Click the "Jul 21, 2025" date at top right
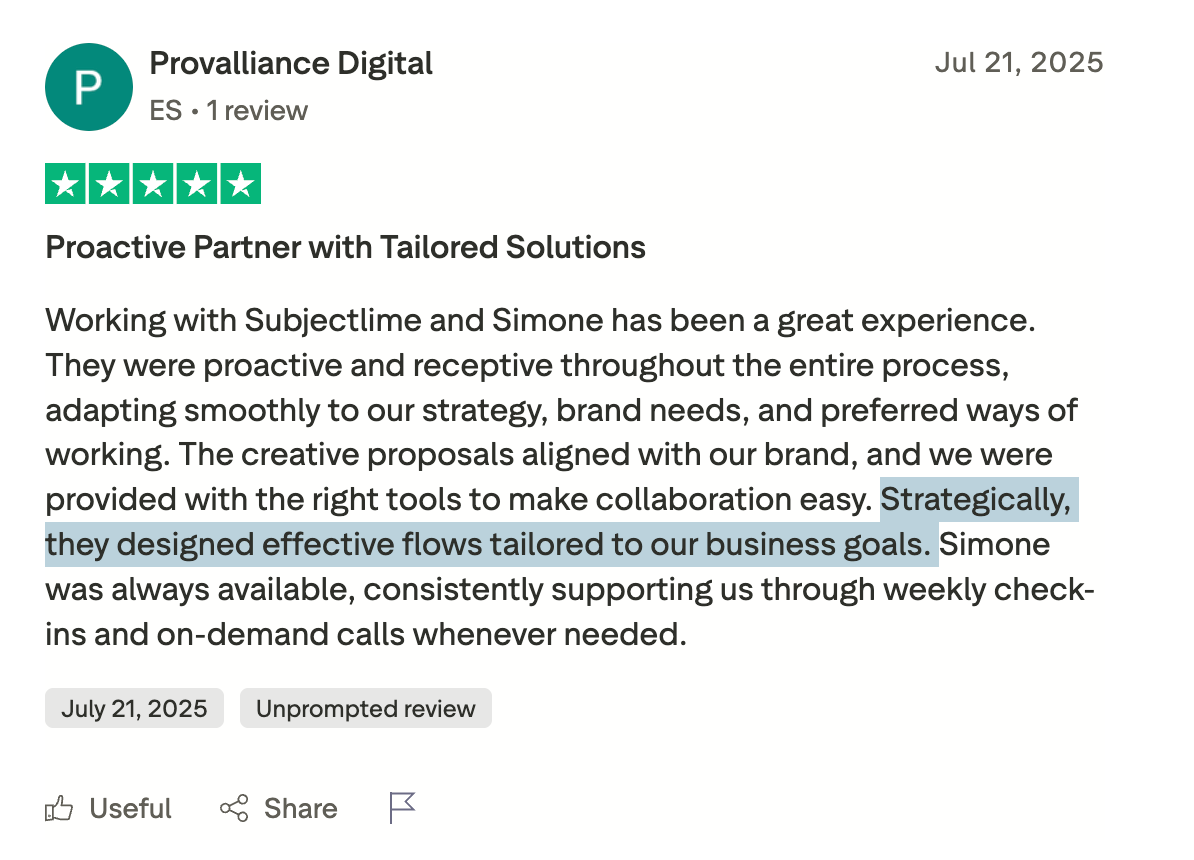Image resolution: width=1194 pixels, height=860 pixels. (1019, 63)
